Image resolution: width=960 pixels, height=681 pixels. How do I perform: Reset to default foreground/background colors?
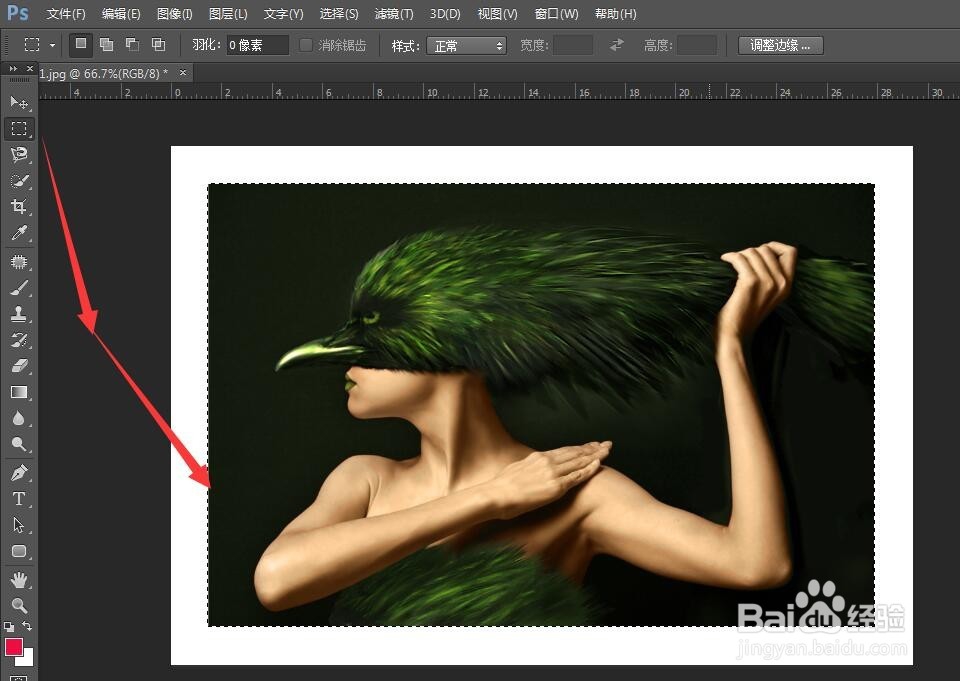point(9,626)
